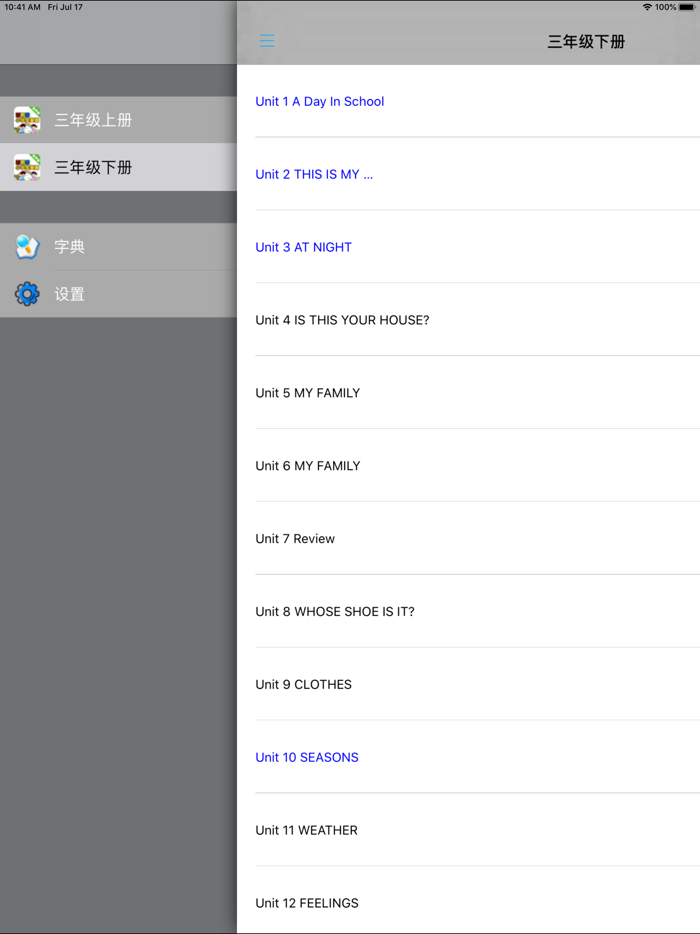The width and height of the screenshot is (700, 934).
Task: Select Unit 4 IS THIS YOUR HOUSE?
Action: tap(468, 320)
